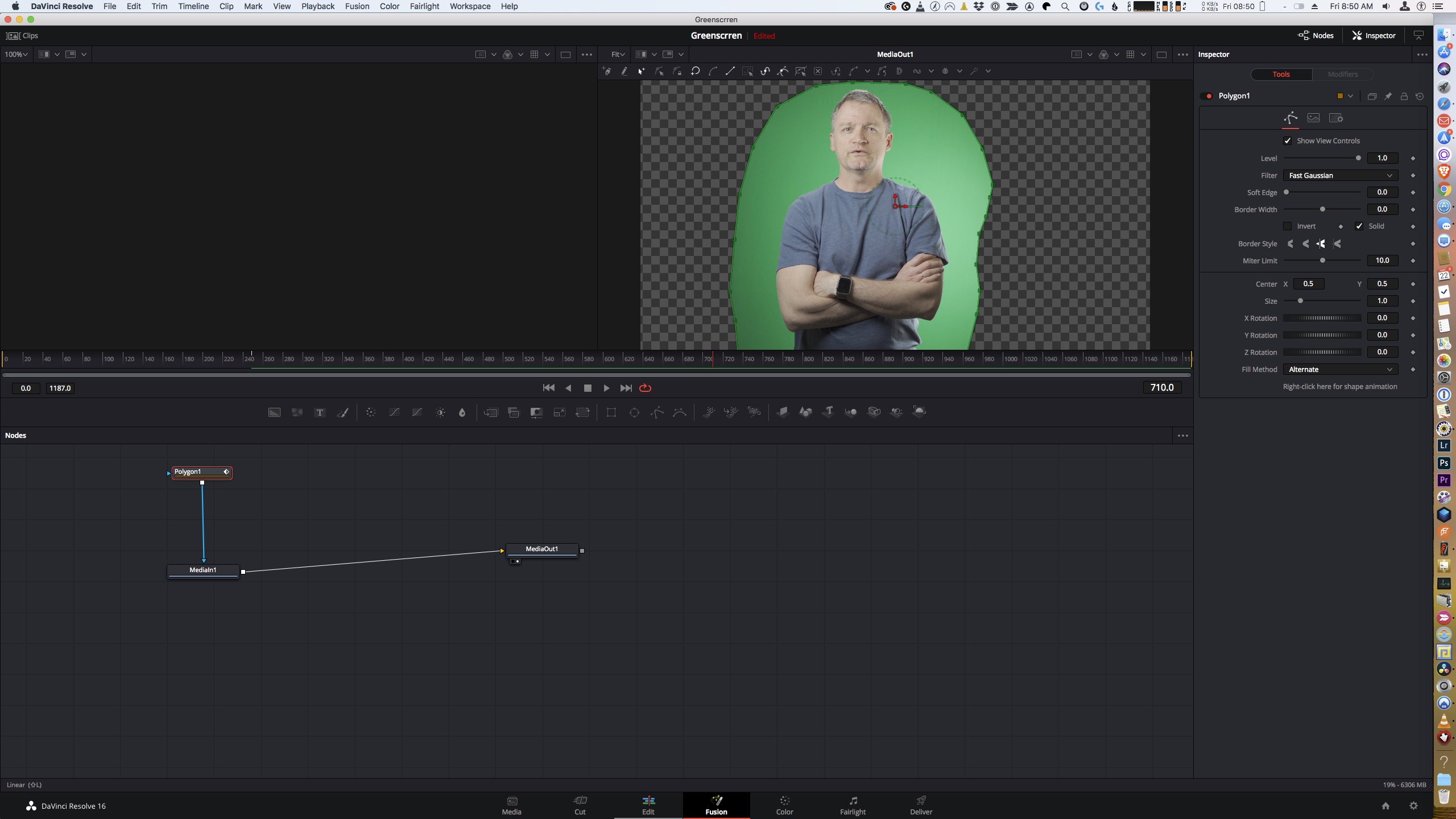Toggle loop playback mode

(645, 388)
